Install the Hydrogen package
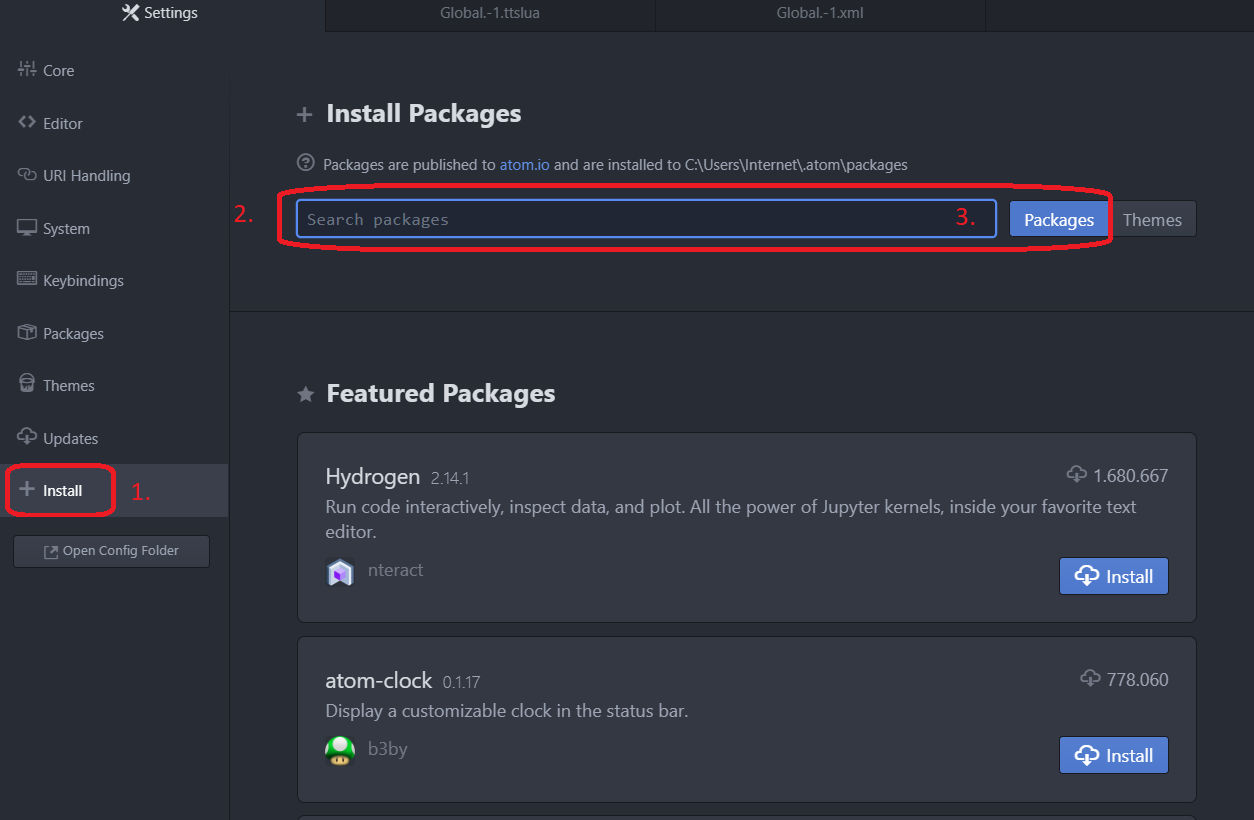The image size is (1254, 820). click(1114, 576)
